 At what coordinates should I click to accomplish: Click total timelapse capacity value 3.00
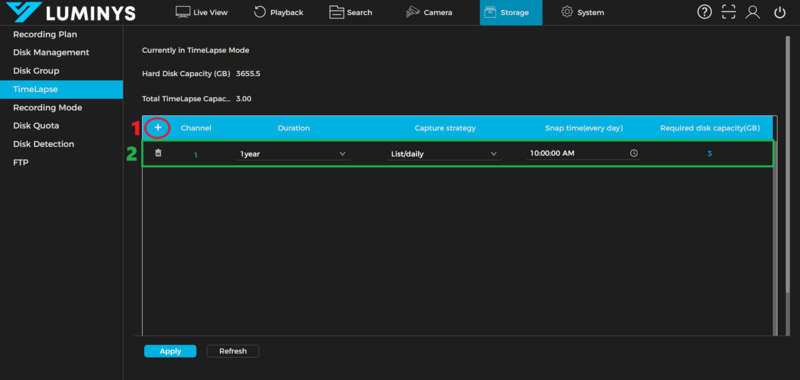click(243, 98)
